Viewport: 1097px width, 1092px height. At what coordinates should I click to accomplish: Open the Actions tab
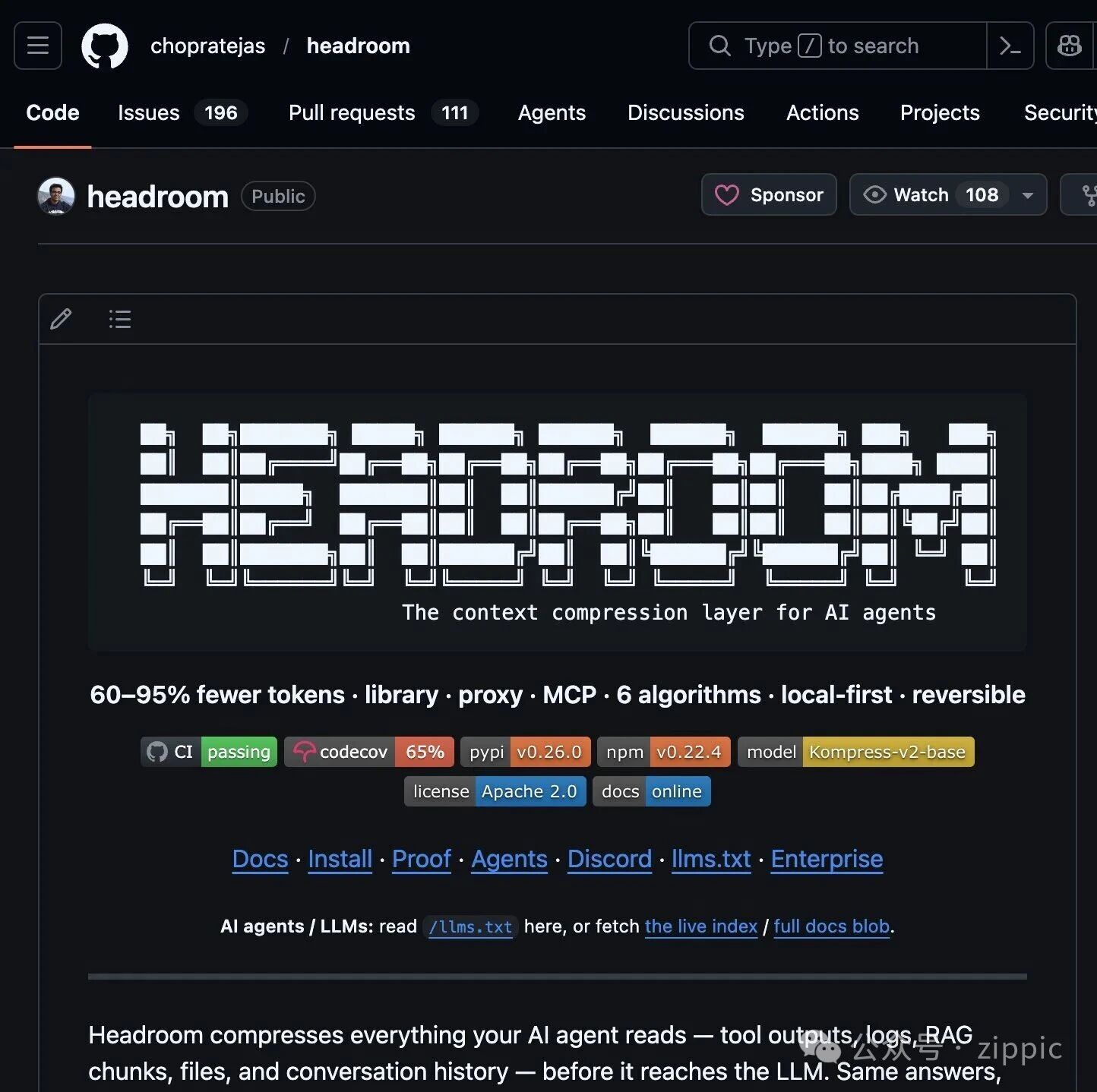(823, 112)
